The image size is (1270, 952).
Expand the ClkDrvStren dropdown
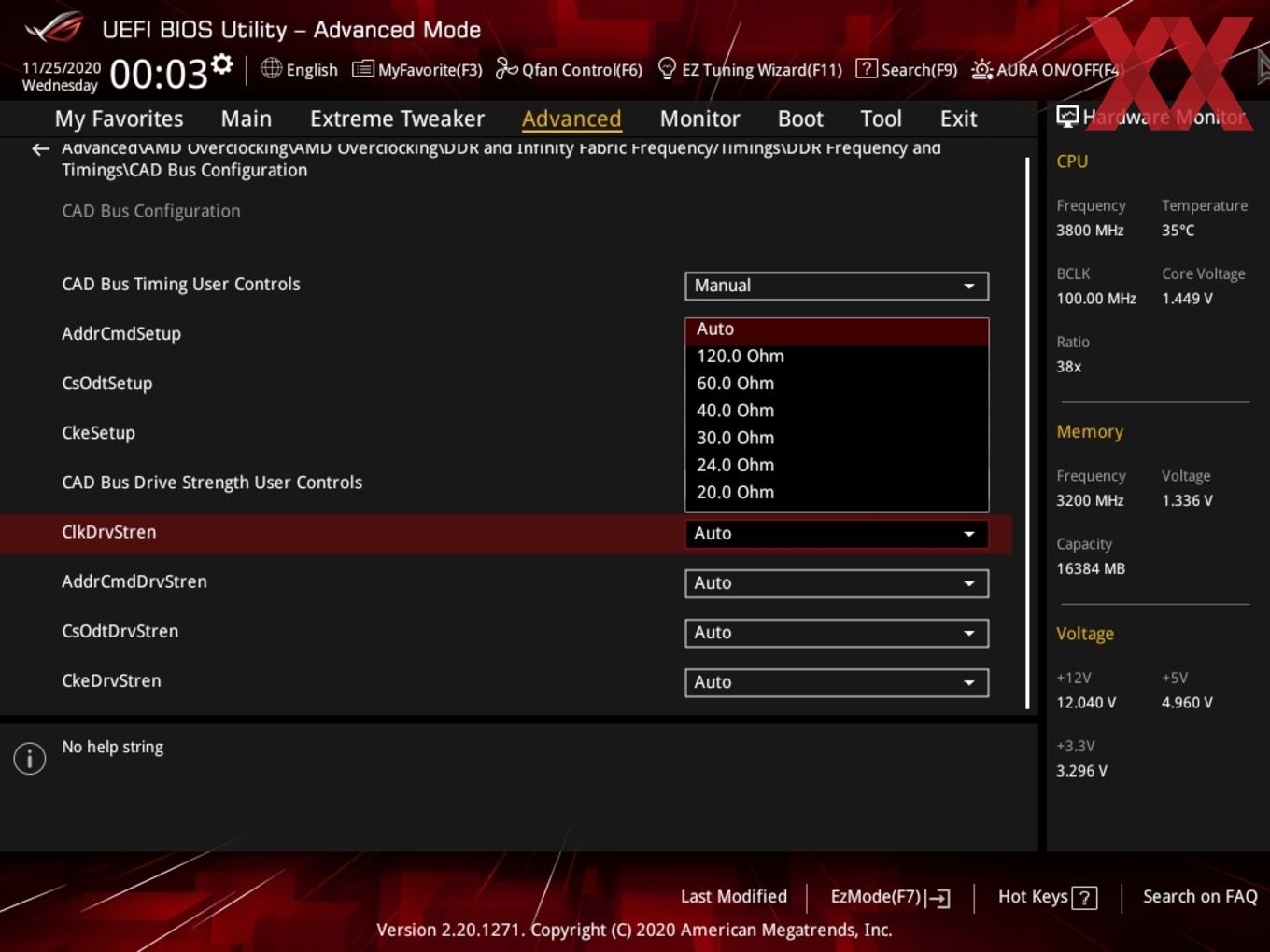837,534
